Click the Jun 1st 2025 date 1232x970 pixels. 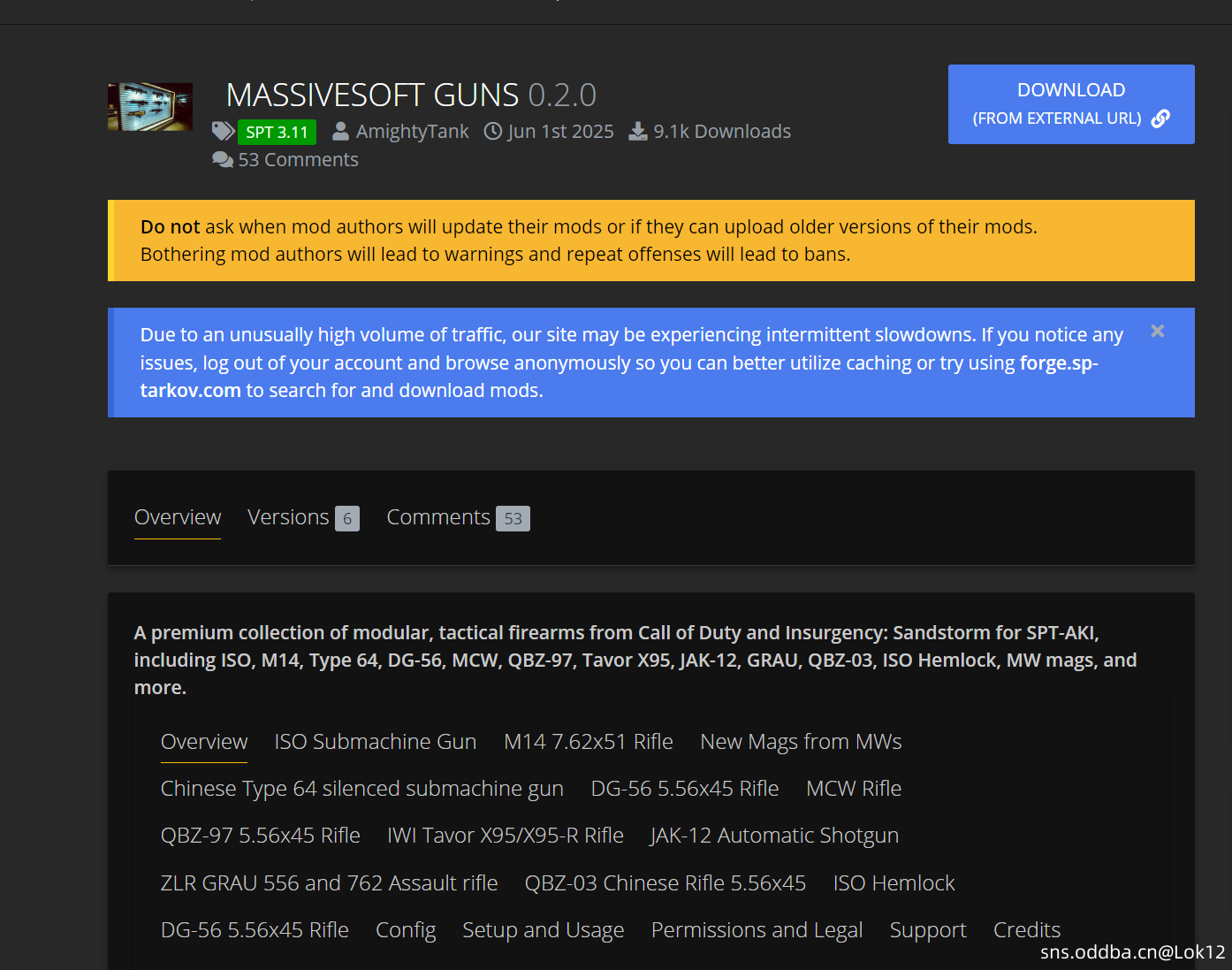[x=560, y=132]
